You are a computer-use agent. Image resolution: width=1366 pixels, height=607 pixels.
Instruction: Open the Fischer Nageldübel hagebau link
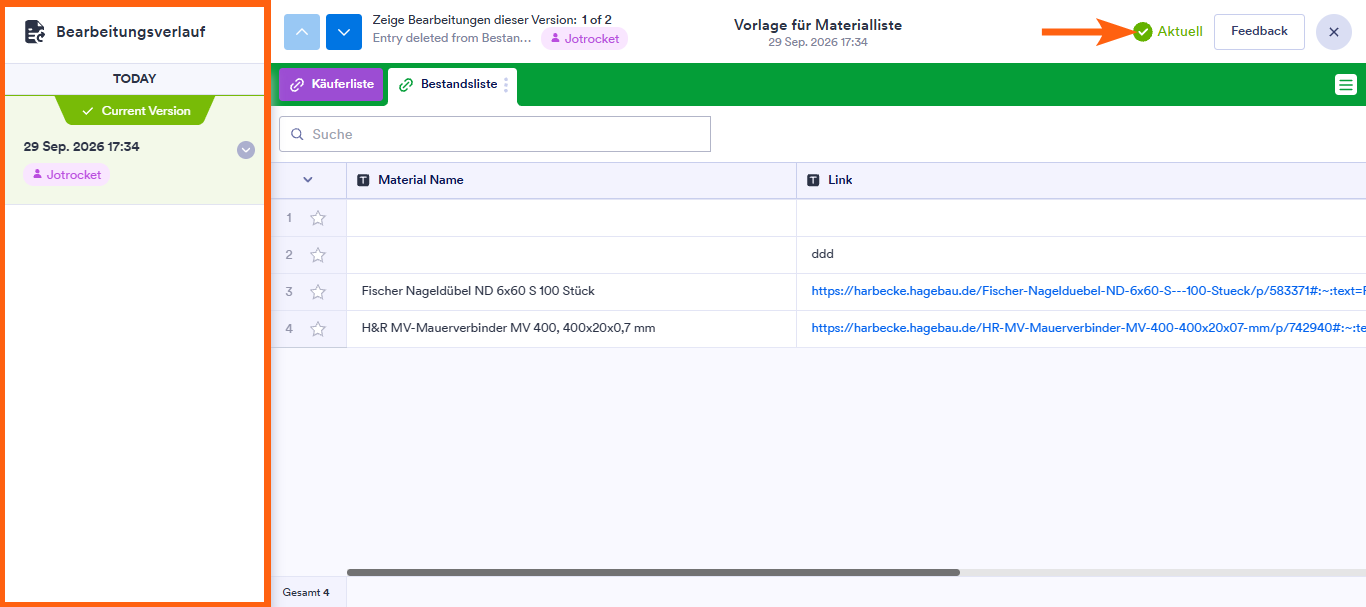[1088, 291]
